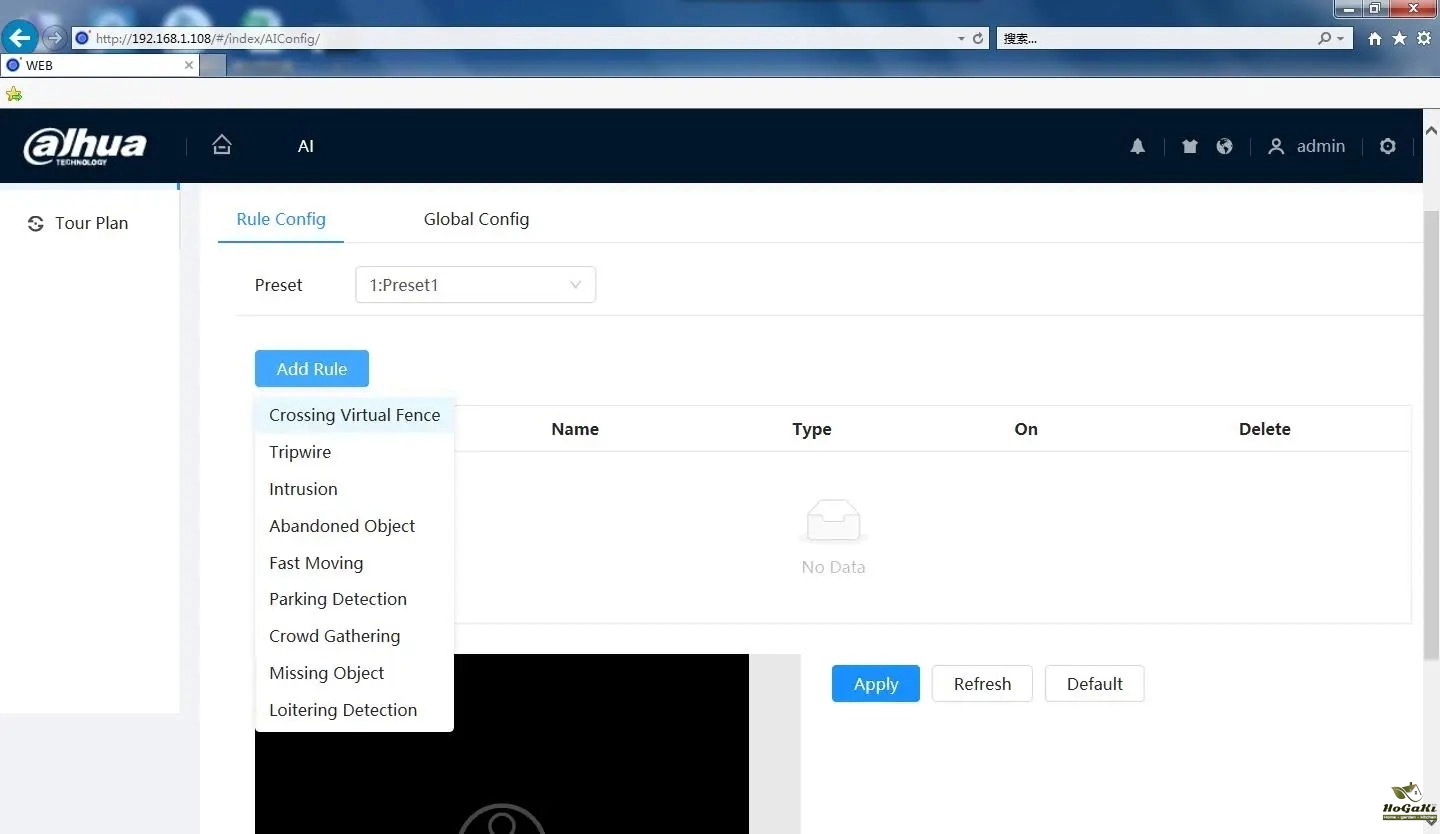Open the settings gear icon
1440x834 pixels.
point(1387,146)
